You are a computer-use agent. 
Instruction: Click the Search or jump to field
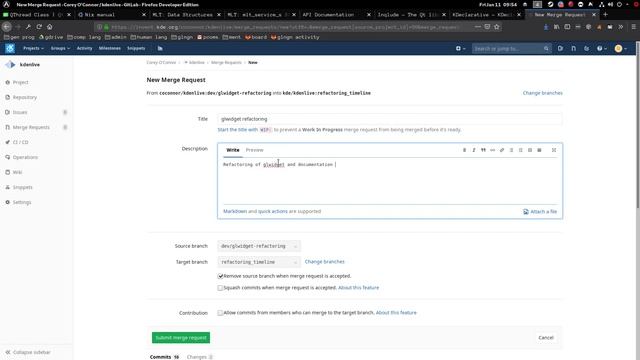click(x=512, y=48)
